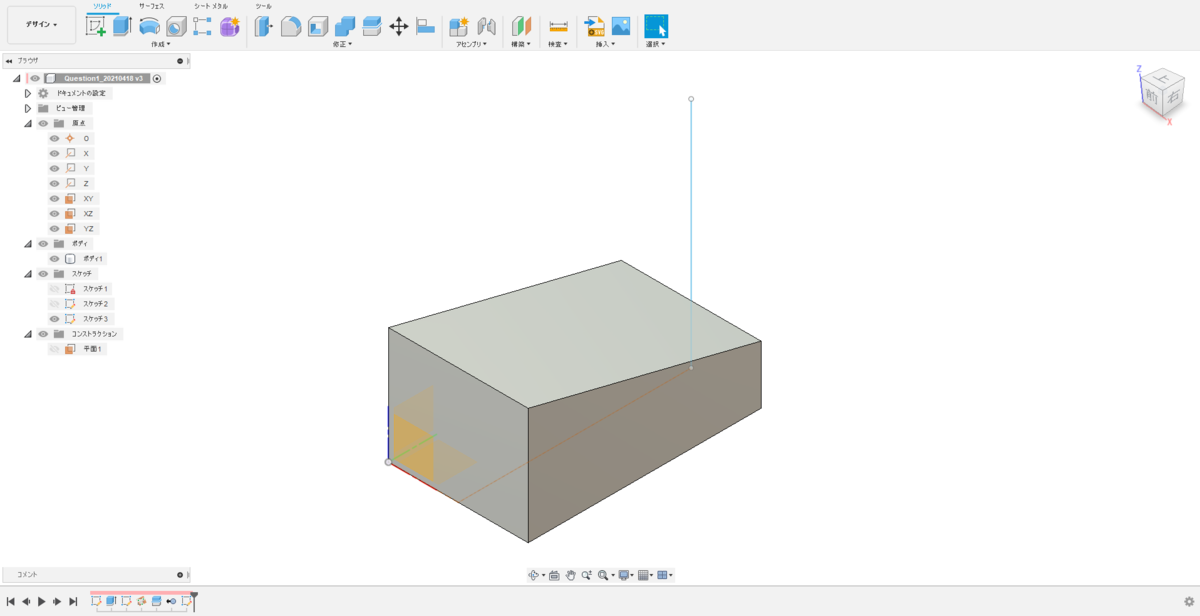Select the Insert Canvas image tool
Image resolution: width=1200 pixels, height=616 pixels.
pyautogui.click(x=621, y=27)
